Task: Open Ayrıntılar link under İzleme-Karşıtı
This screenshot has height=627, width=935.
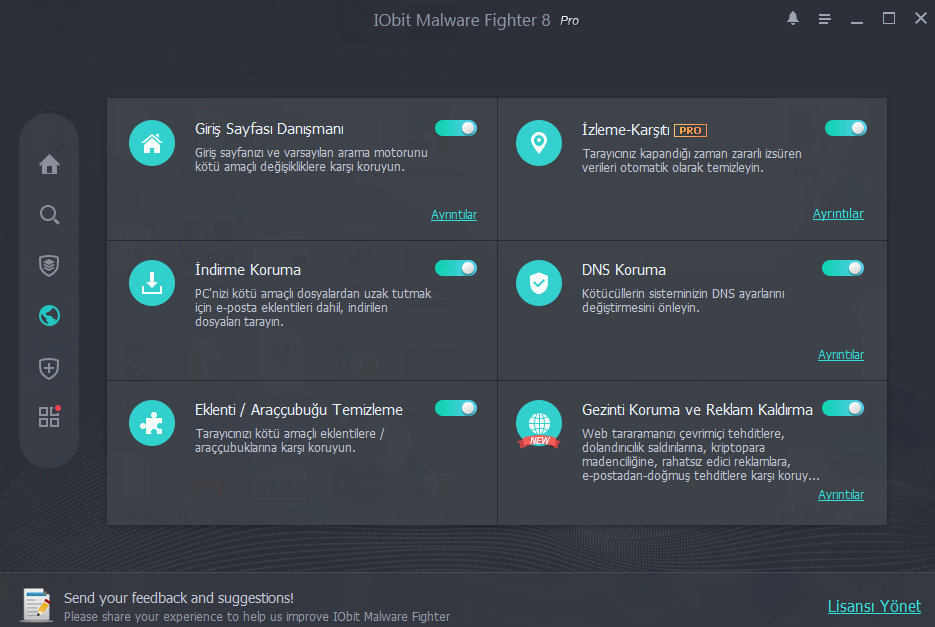Action: click(x=838, y=214)
